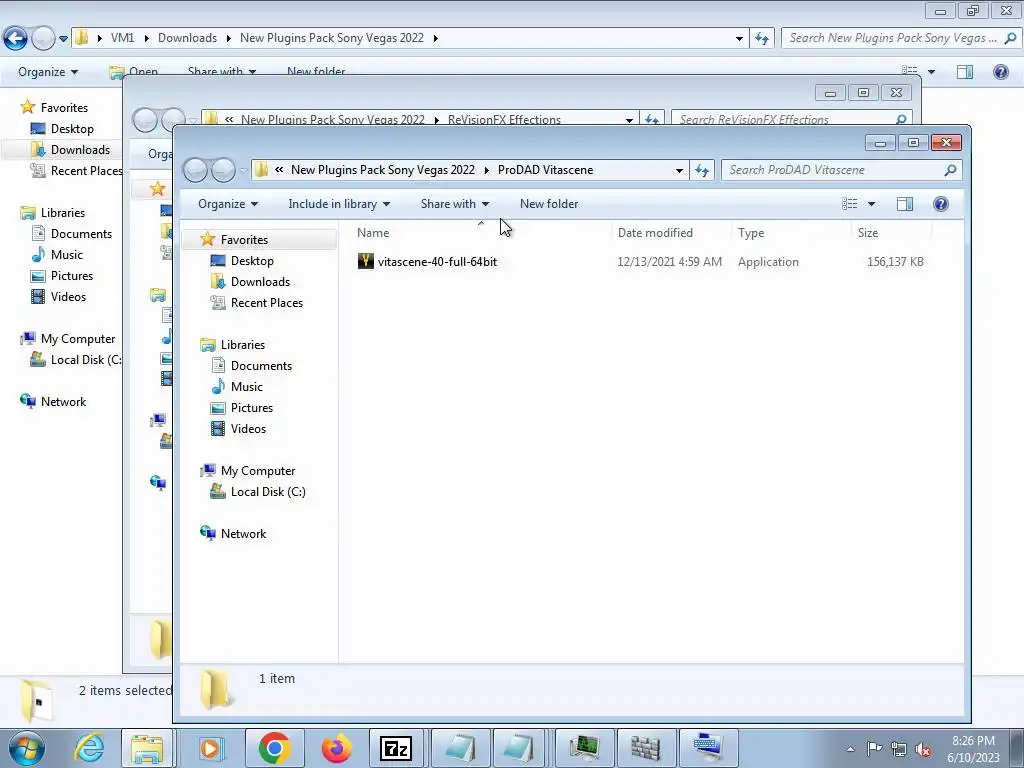Image resolution: width=1024 pixels, height=768 pixels.
Task: Select Network in rear window sidebar
Action: (63, 402)
